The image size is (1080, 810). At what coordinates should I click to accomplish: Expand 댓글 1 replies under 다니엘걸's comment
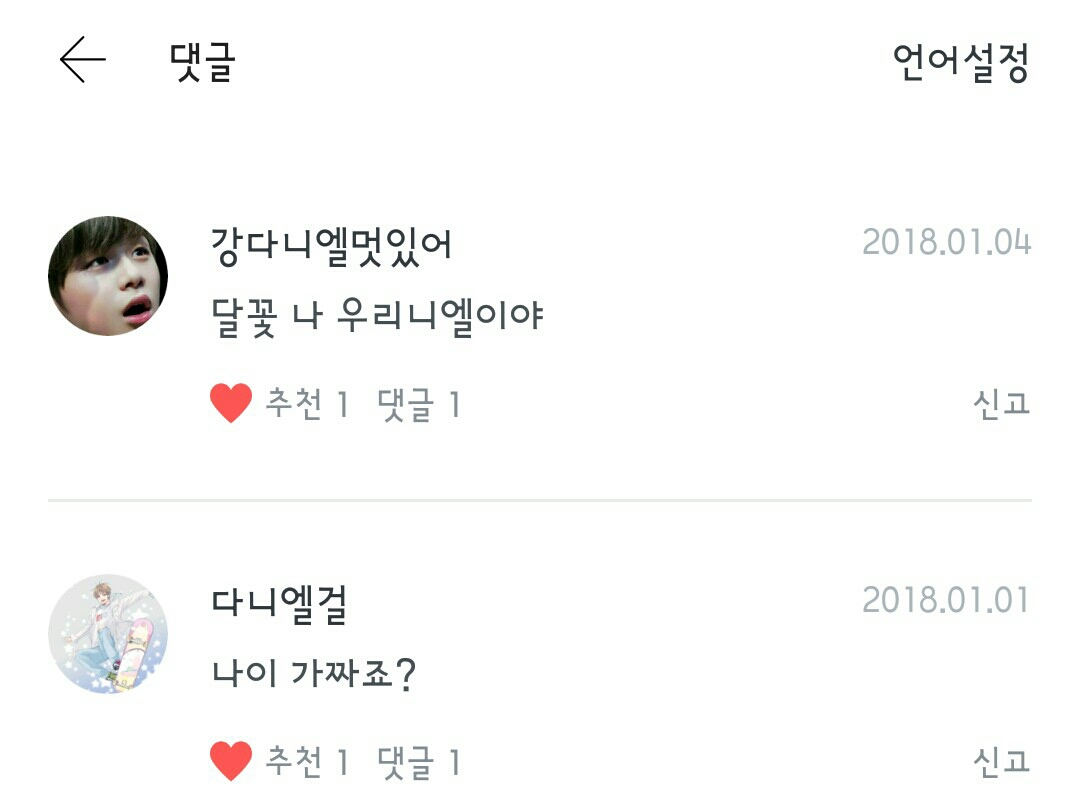(x=419, y=763)
